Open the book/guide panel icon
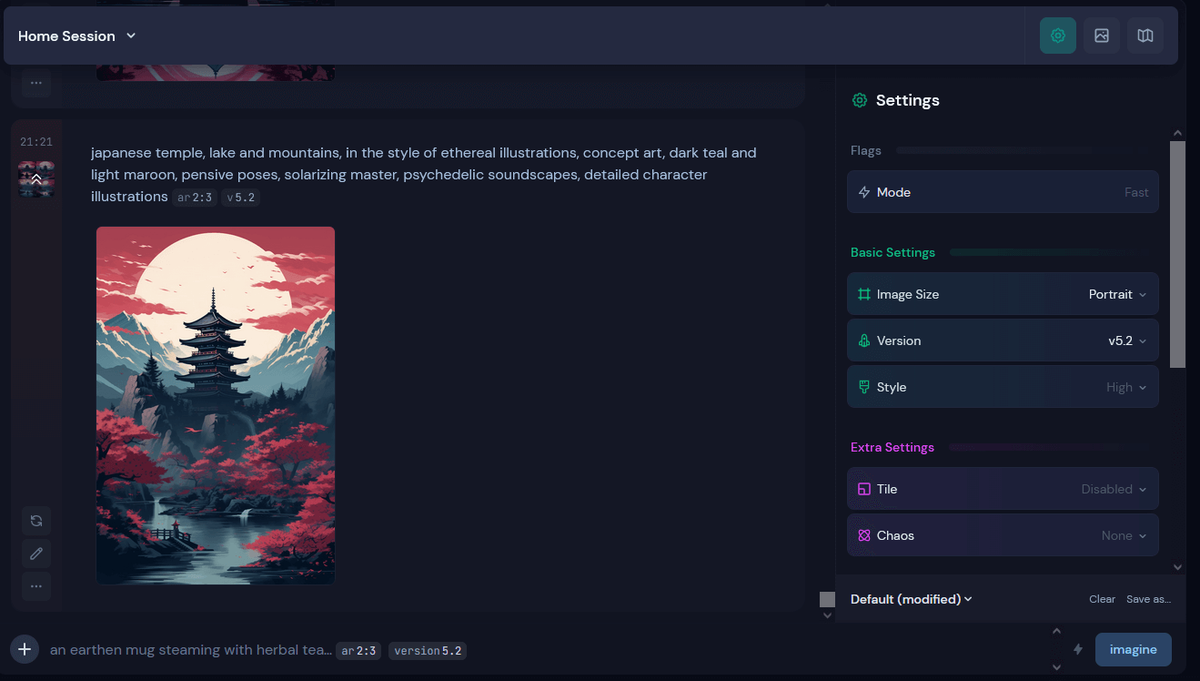This screenshot has width=1200, height=681. point(1145,36)
